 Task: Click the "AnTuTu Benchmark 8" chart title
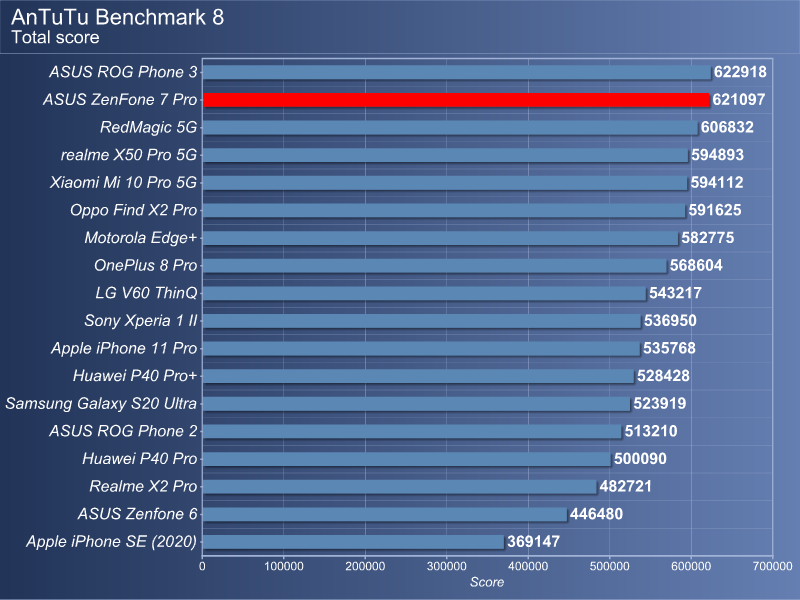(117, 17)
